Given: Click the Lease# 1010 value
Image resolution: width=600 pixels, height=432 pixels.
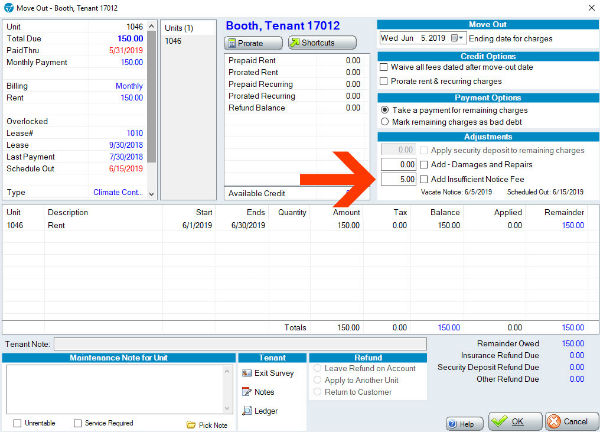Looking at the screenshot, I should tap(135, 133).
